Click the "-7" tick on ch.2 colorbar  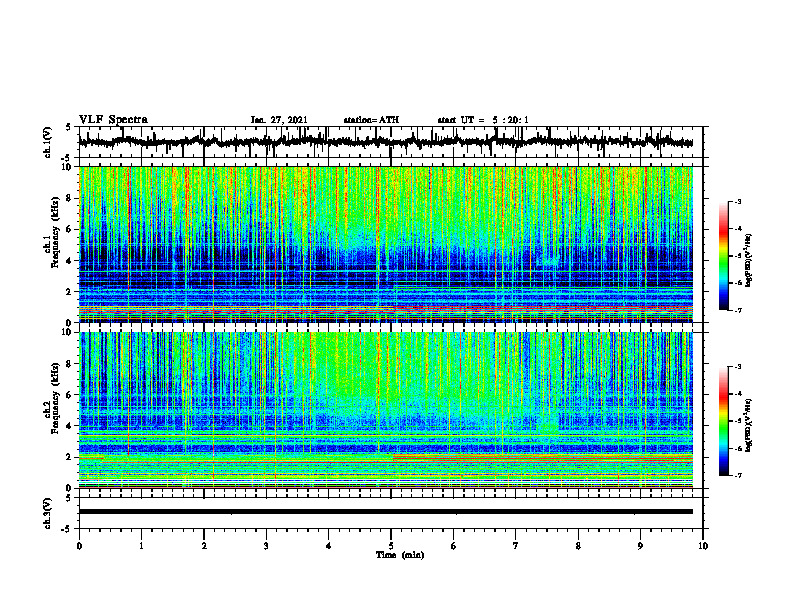pyautogui.click(x=737, y=475)
